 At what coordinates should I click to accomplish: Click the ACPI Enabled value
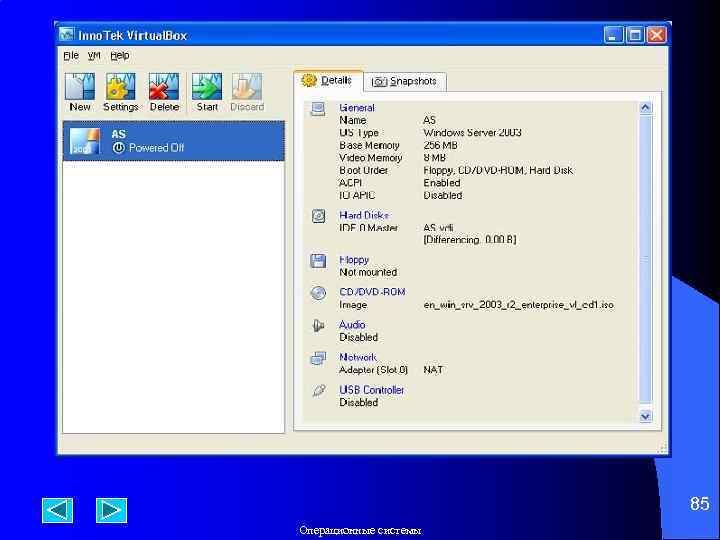tap(442, 183)
